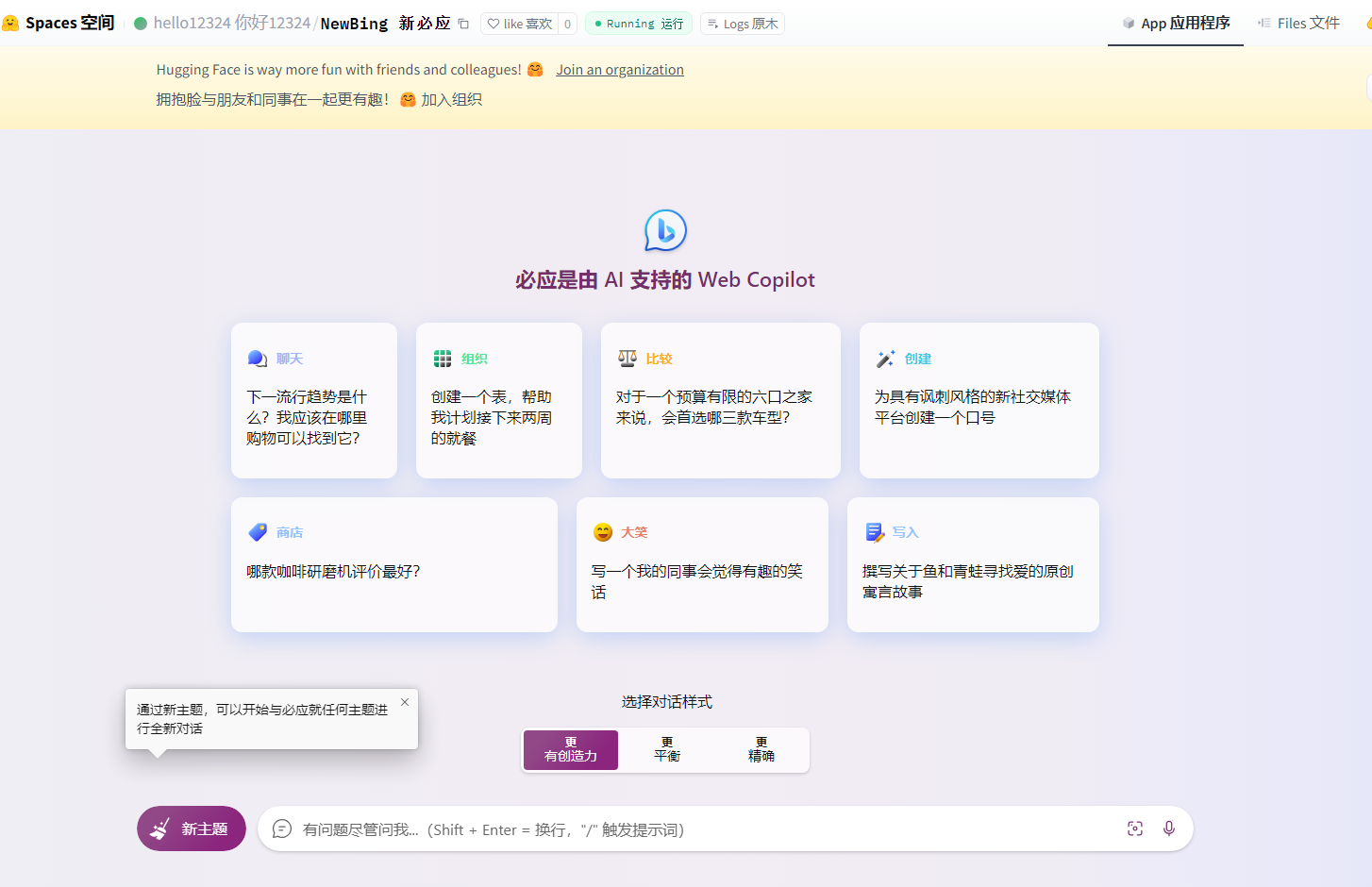Open the Logs panel
This screenshot has height=887, width=1372.
click(743, 24)
